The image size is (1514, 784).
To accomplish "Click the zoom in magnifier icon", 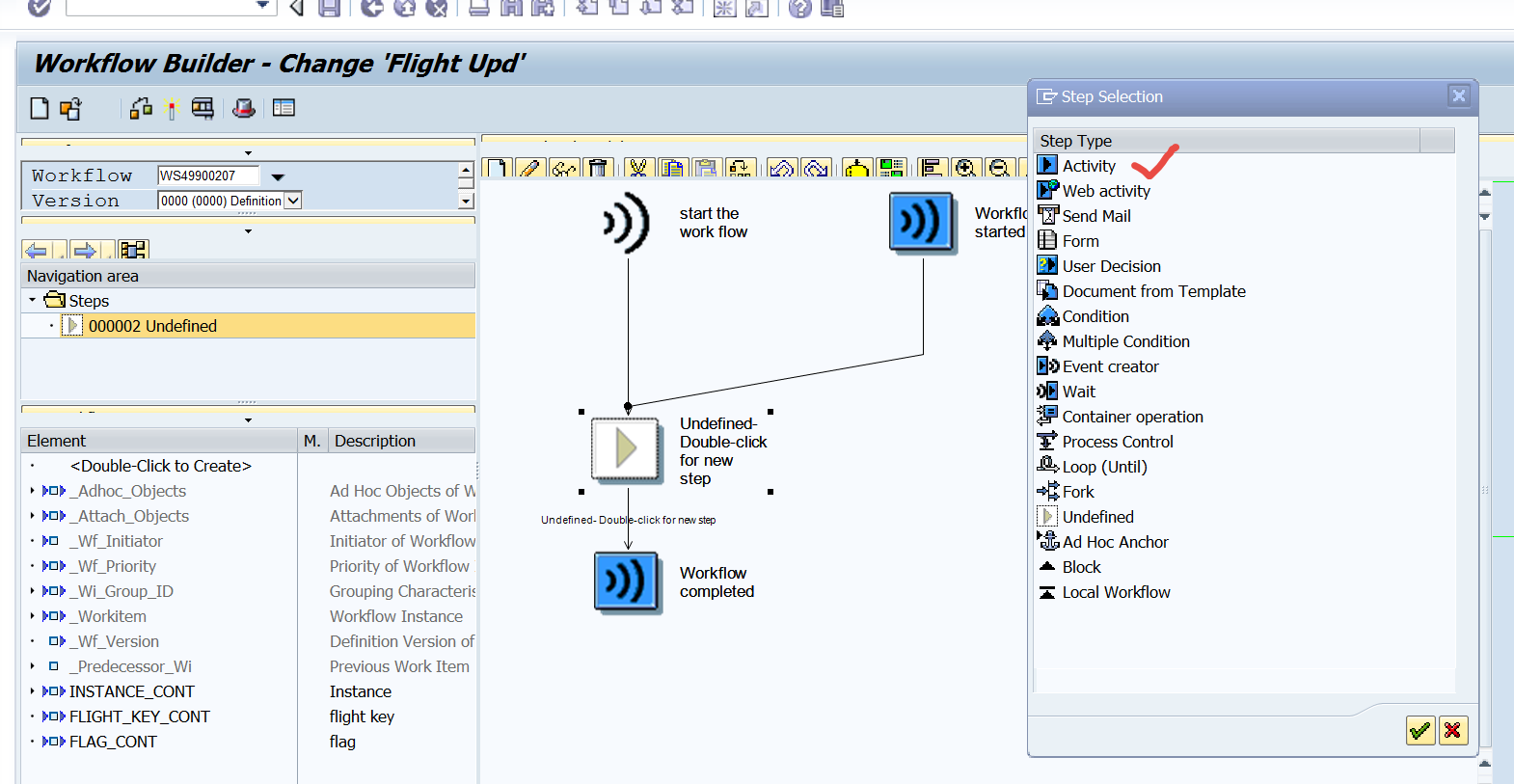I will [965, 169].
